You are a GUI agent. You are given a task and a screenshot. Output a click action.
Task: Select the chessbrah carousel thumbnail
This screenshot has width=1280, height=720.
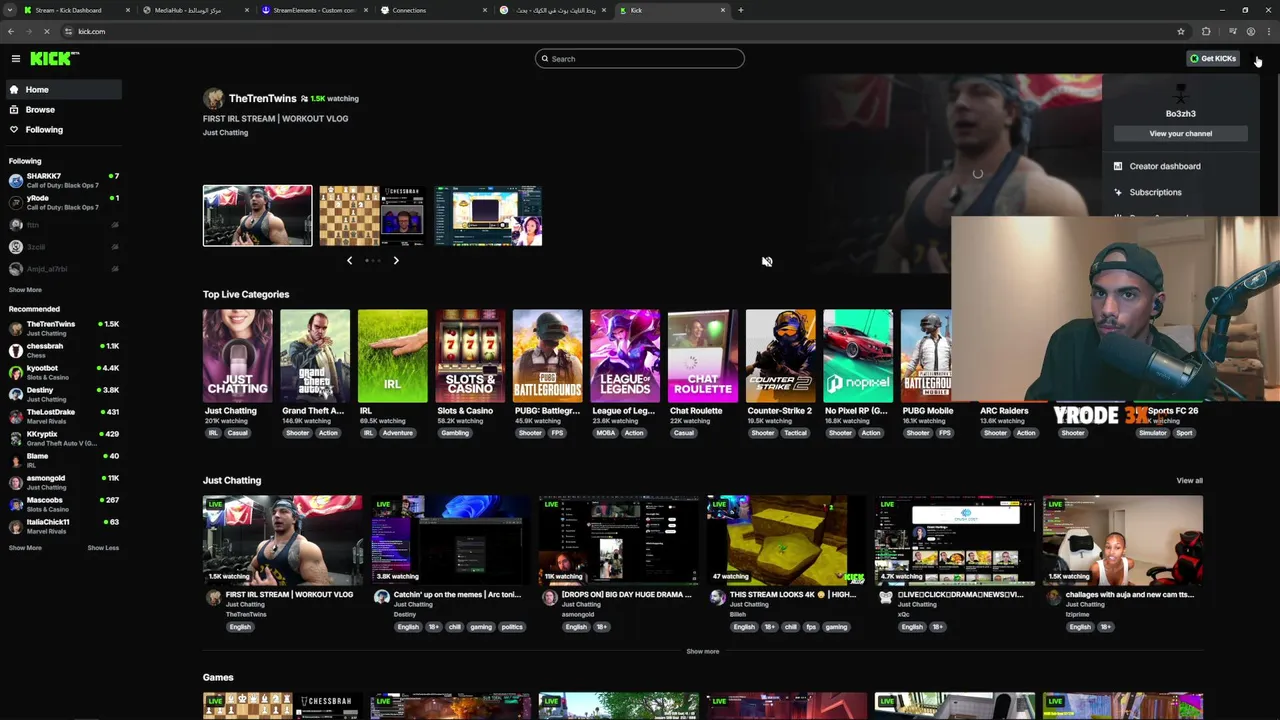372,216
